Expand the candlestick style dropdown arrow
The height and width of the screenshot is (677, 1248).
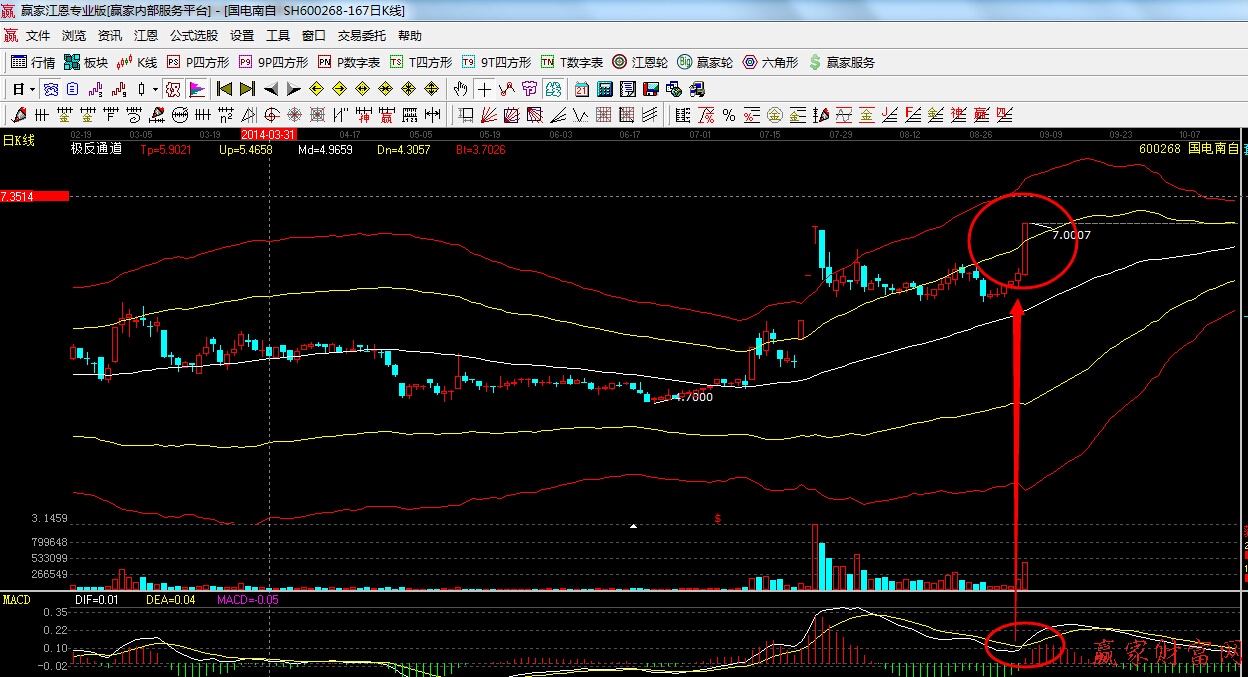(156, 89)
